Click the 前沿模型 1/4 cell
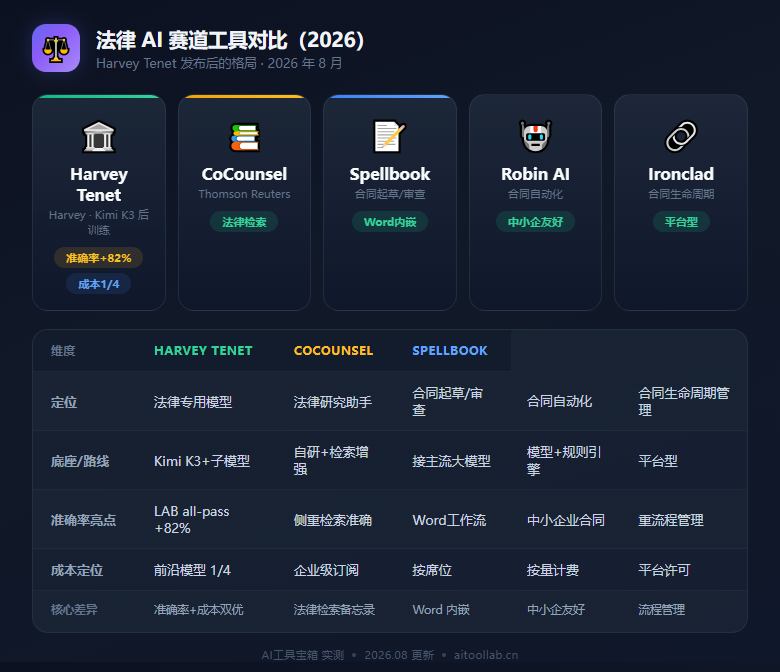The image size is (780, 672). 192,570
